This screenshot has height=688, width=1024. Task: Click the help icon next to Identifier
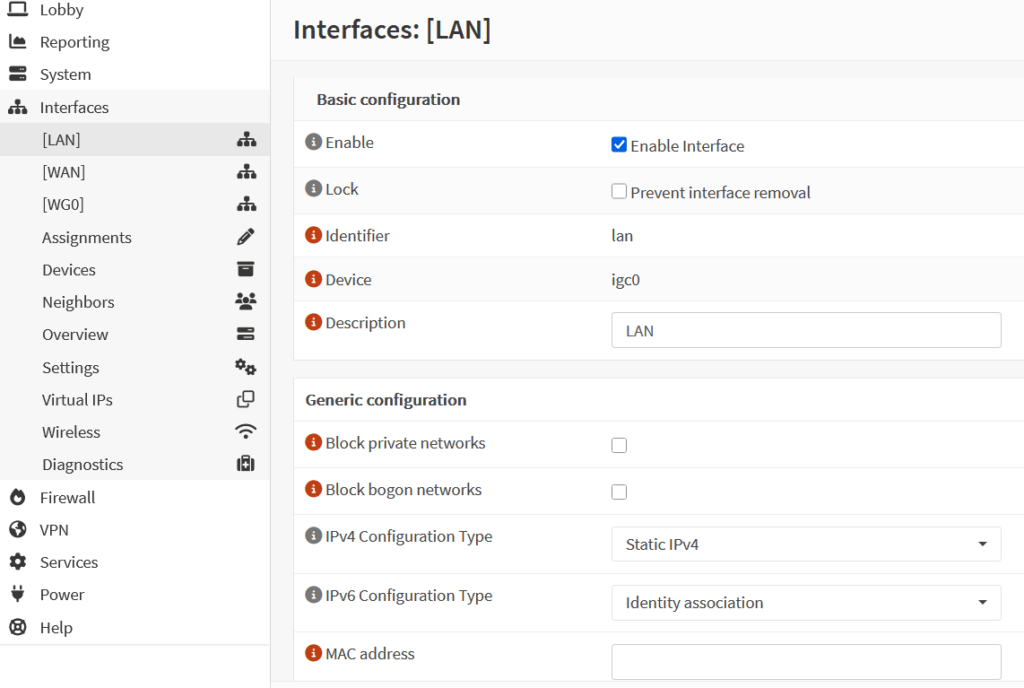coord(313,236)
